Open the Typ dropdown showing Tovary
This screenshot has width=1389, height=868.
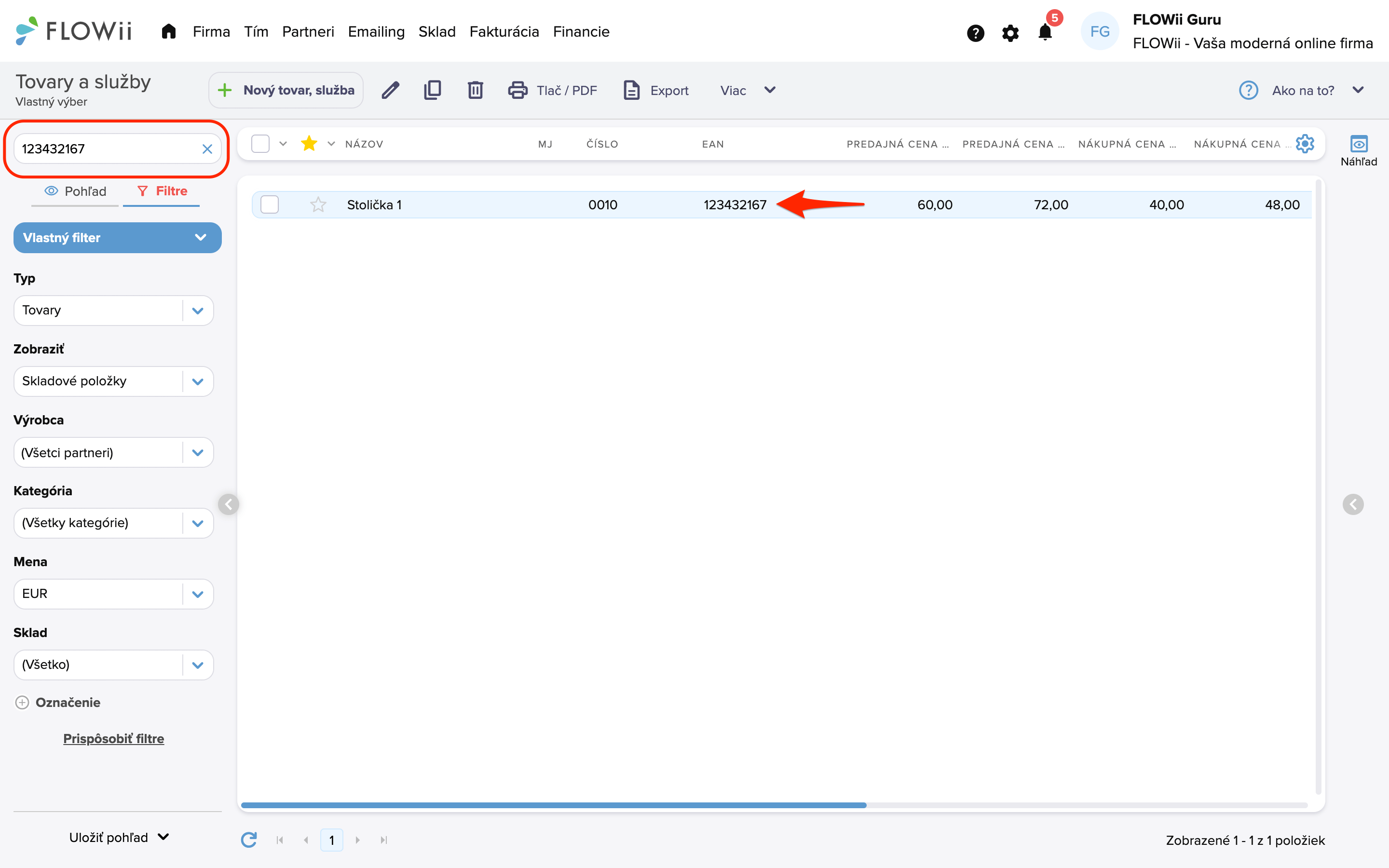click(x=114, y=311)
